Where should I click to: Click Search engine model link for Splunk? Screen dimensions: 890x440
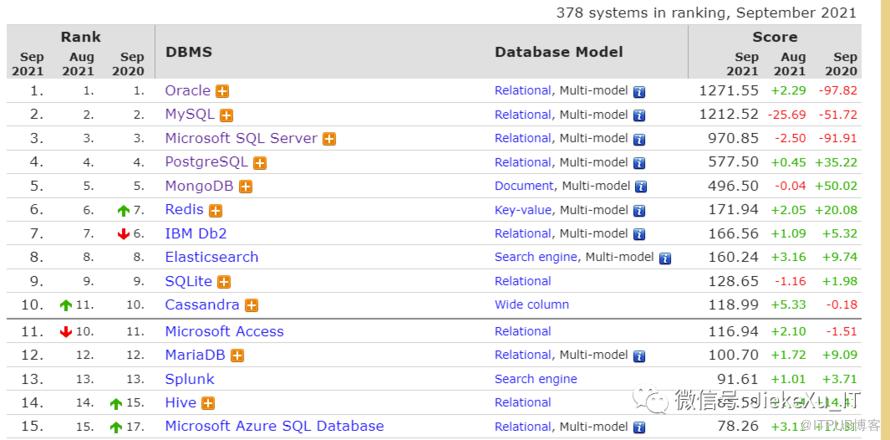535,379
